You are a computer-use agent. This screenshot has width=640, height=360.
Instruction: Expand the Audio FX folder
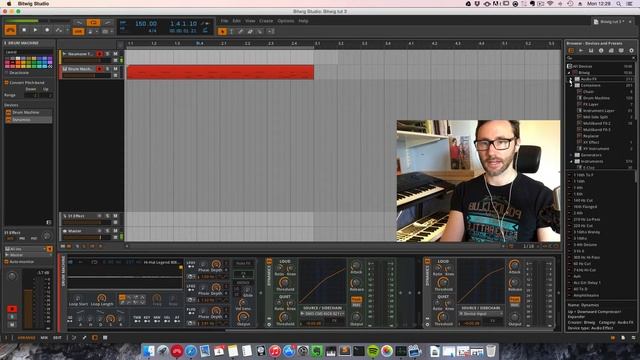[571, 79]
